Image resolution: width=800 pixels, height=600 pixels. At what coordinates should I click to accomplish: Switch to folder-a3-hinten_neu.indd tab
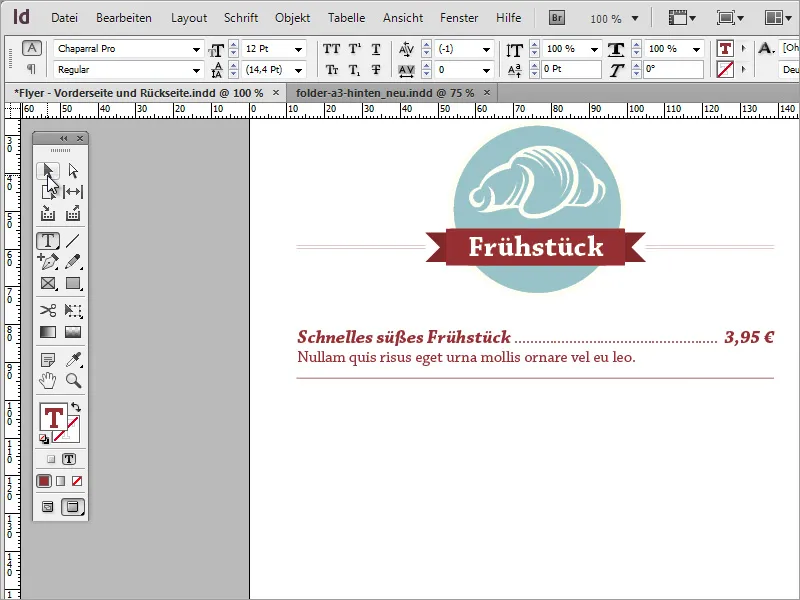(385, 93)
